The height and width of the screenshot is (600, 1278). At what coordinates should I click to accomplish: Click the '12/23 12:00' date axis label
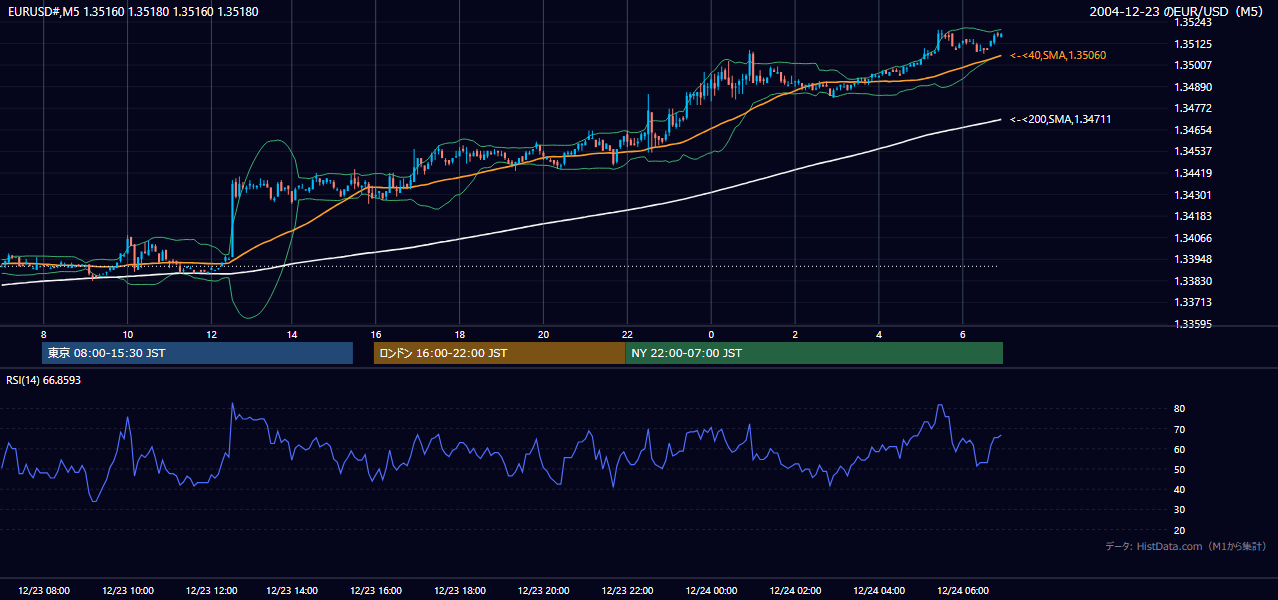211,591
